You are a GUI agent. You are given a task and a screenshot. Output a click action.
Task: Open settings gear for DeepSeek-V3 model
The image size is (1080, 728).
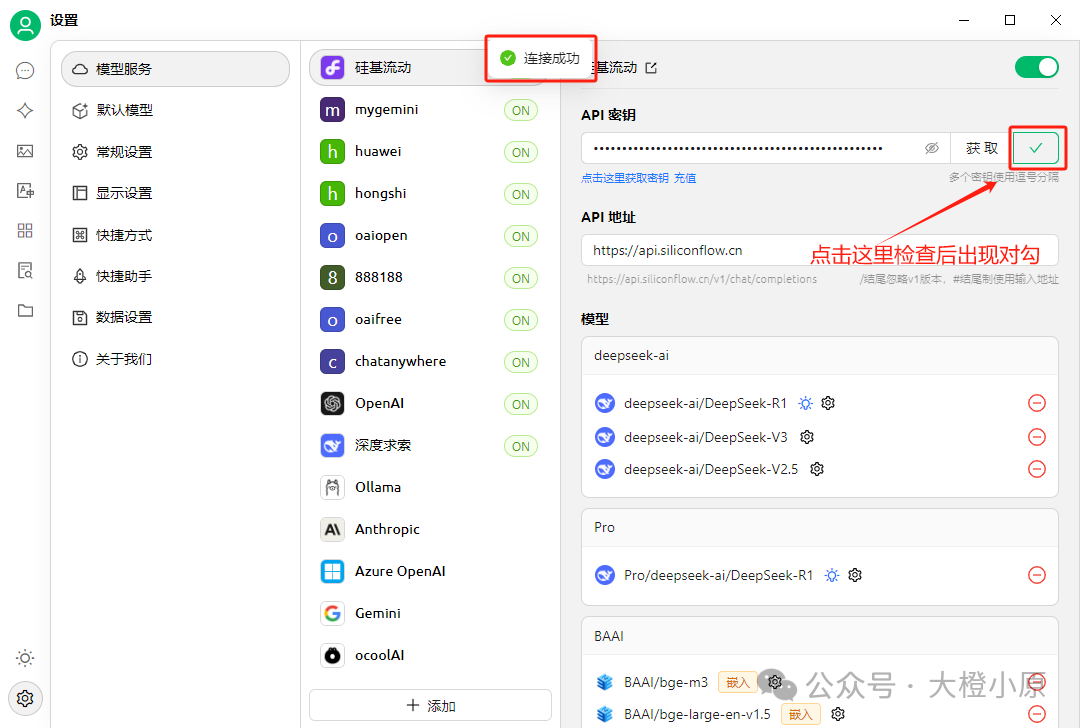pyautogui.click(x=807, y=437)
